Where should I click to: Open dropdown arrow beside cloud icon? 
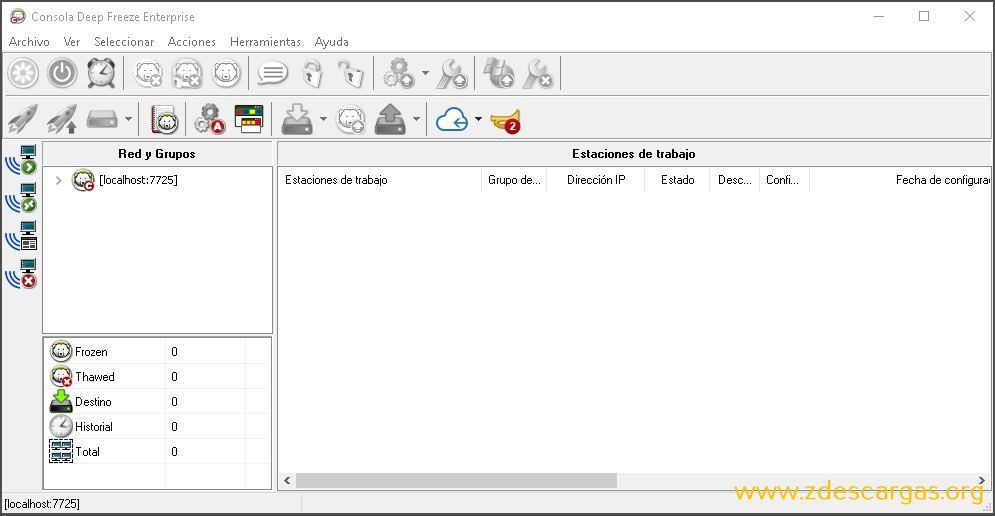point(478,119)
